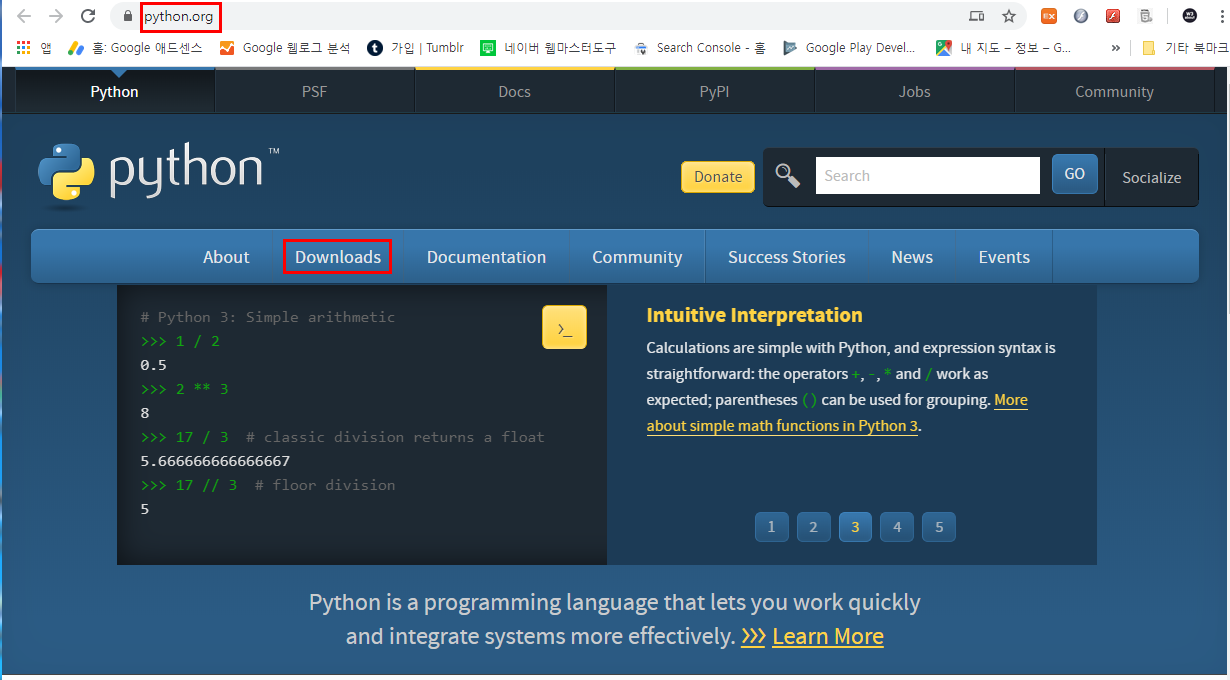Screen dimensions: 1230x680
Task: Open the 기타 북마크 folder
Action: click(x=1185, y=47)
